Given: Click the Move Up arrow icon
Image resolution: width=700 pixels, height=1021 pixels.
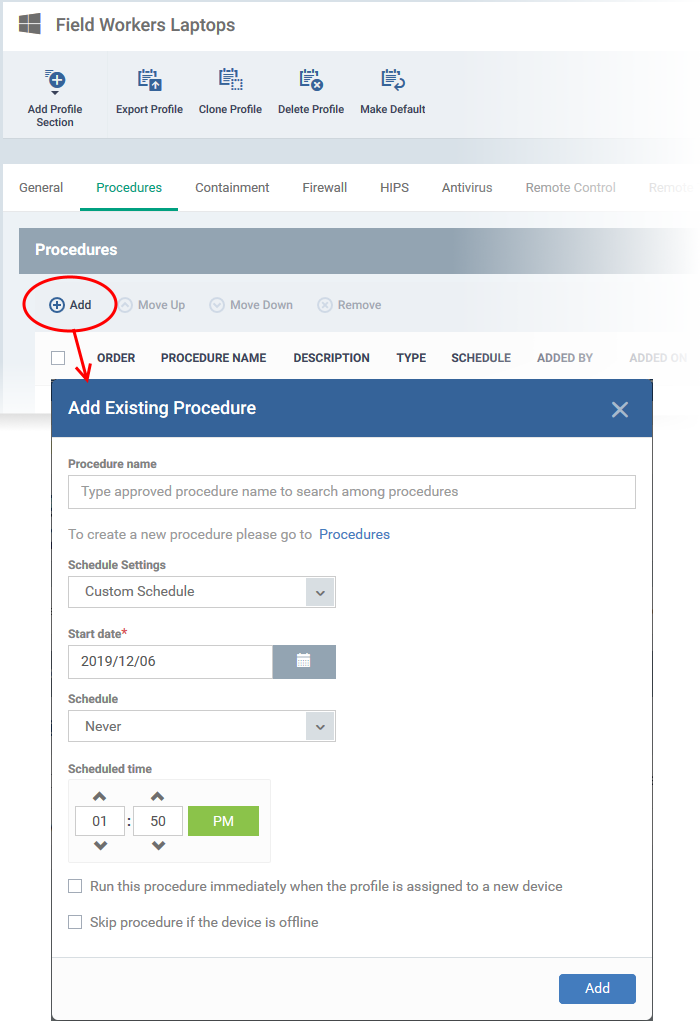Looking at the screenshot, I should (x=125, y=305).
